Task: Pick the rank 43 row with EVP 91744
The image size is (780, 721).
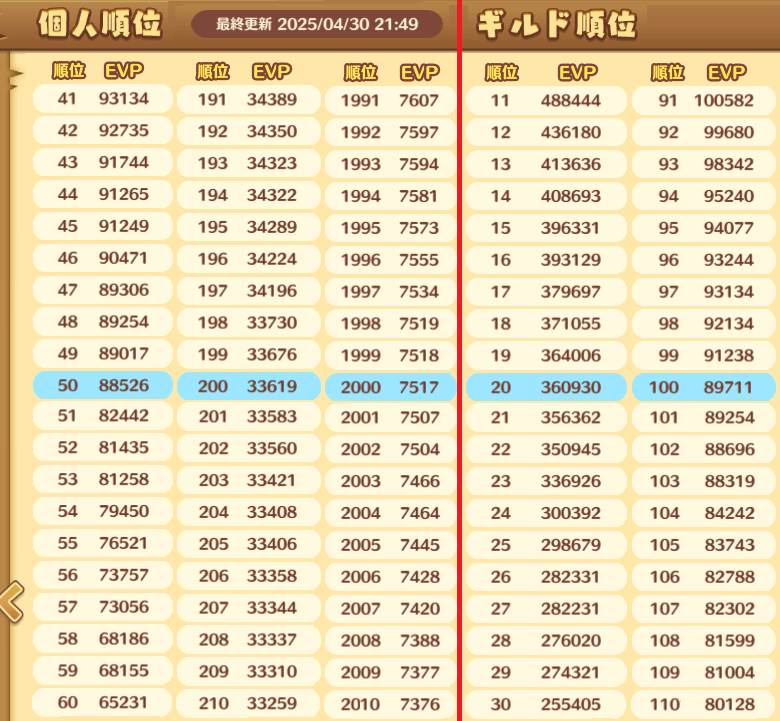Action: tap(103, 162)
